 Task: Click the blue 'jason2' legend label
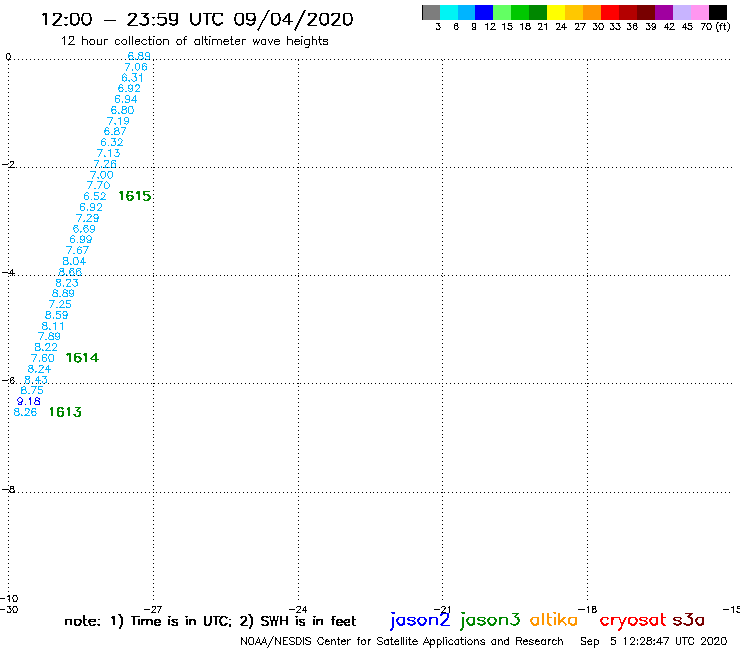(x=420, y=620)
